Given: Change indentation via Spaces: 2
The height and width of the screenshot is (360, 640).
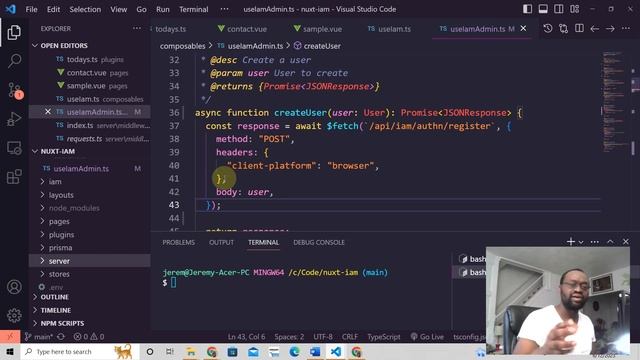Looking at the screenshot, I should pyautogui.click(x=289, y=337).
